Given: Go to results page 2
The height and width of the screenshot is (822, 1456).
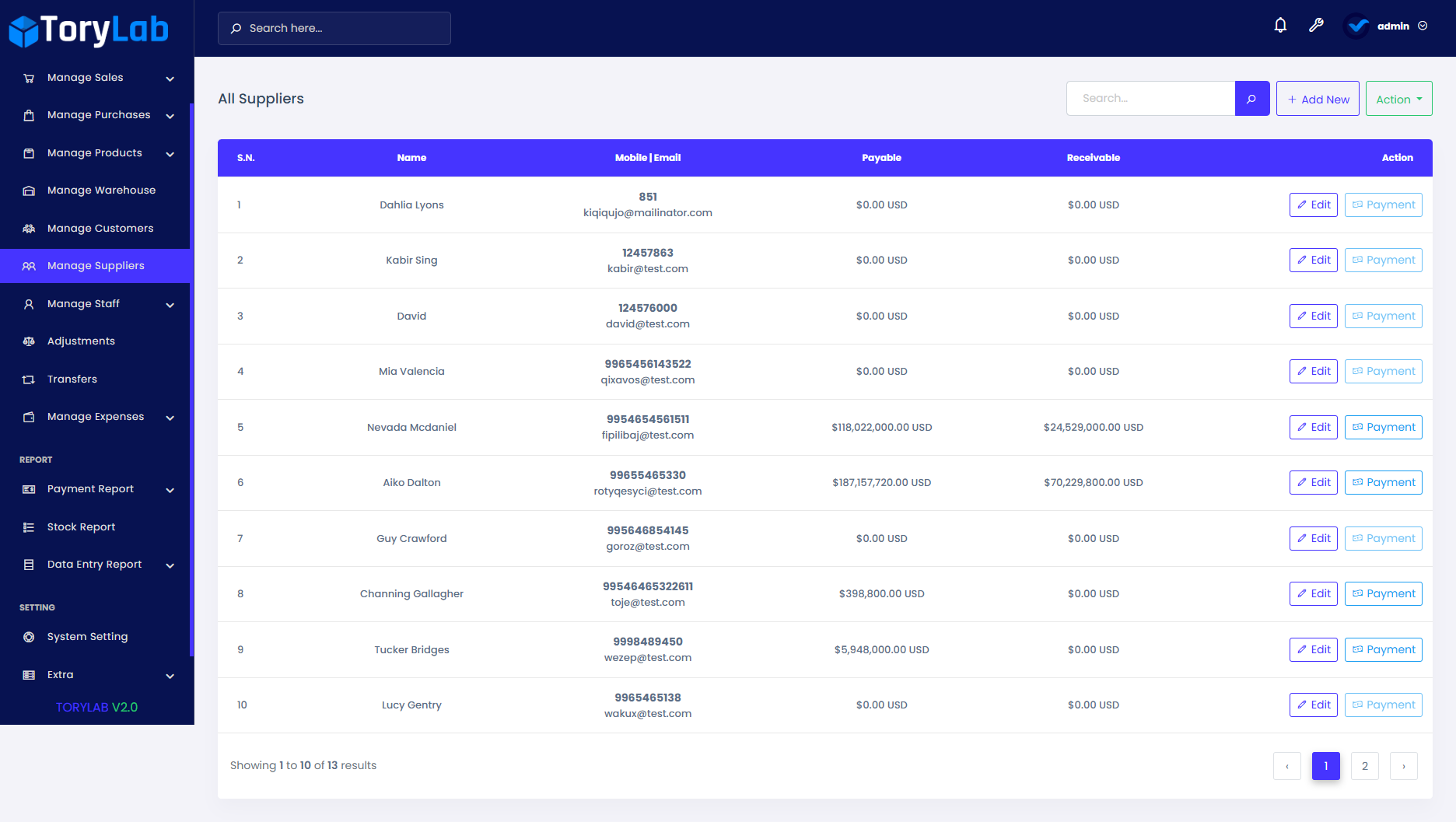Looking at the screenshot, I should 1364,766.
